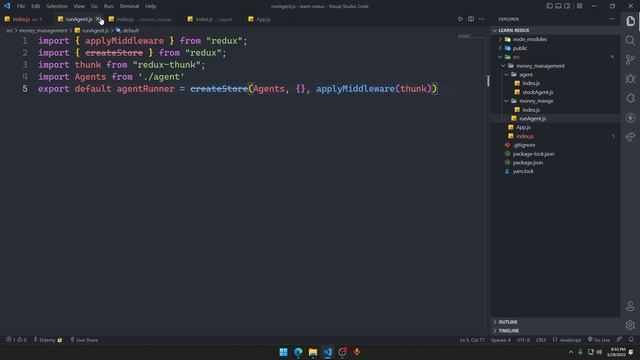Screen dimensions: 640x360
Task: Change the UTF-8 file encoding
Action: click(x=523, y=340)
